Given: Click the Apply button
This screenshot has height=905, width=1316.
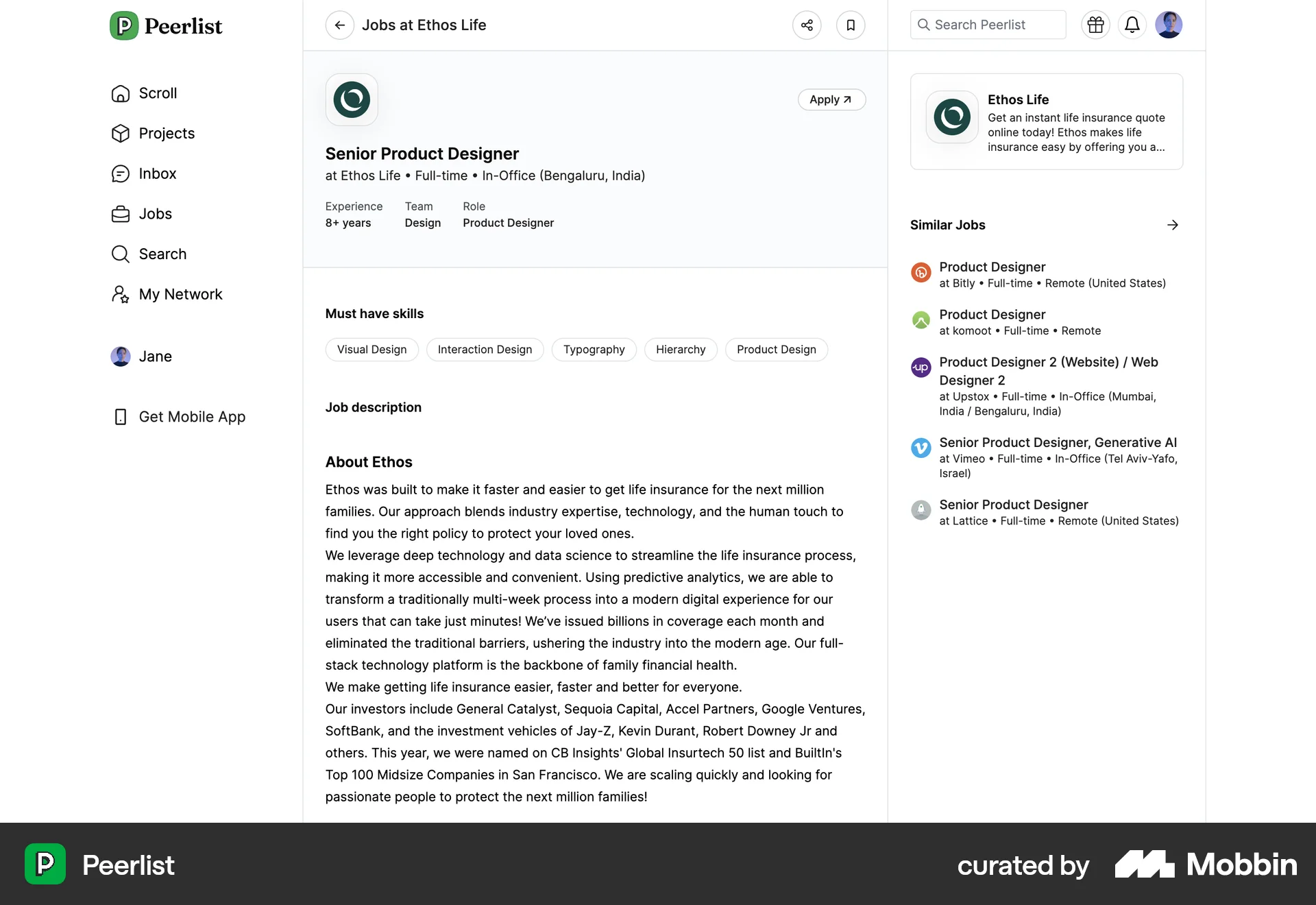Looking at the screenshot, I should click(831, 99).
